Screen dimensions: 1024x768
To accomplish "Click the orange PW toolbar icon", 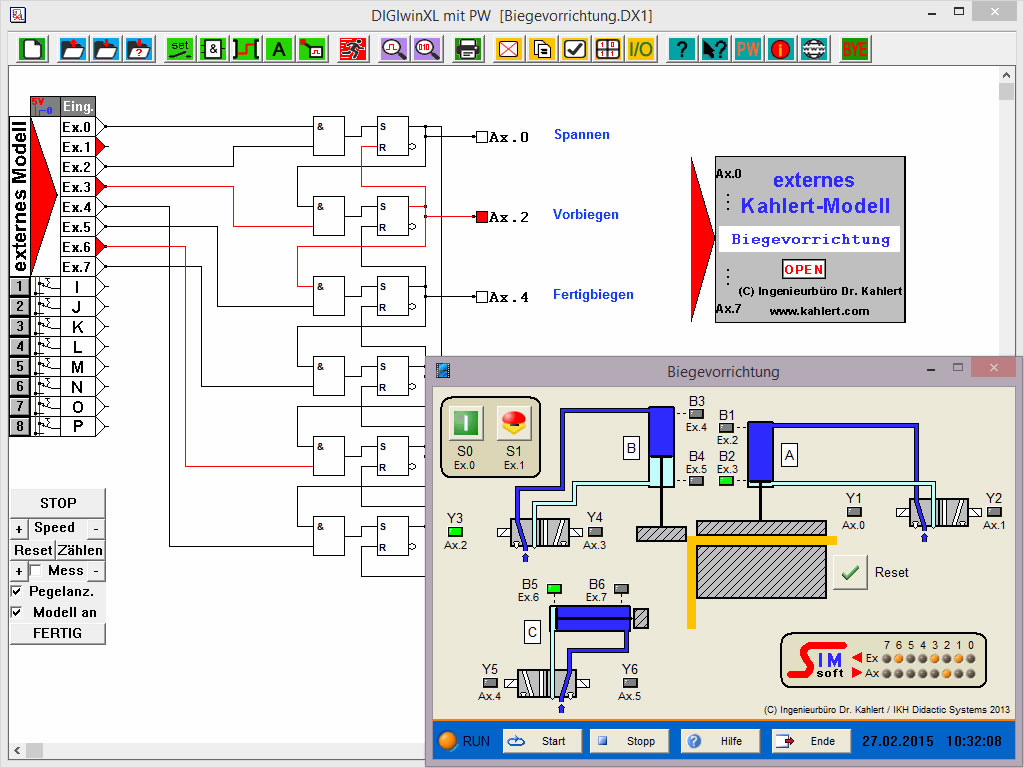I will tap(747, 48).
